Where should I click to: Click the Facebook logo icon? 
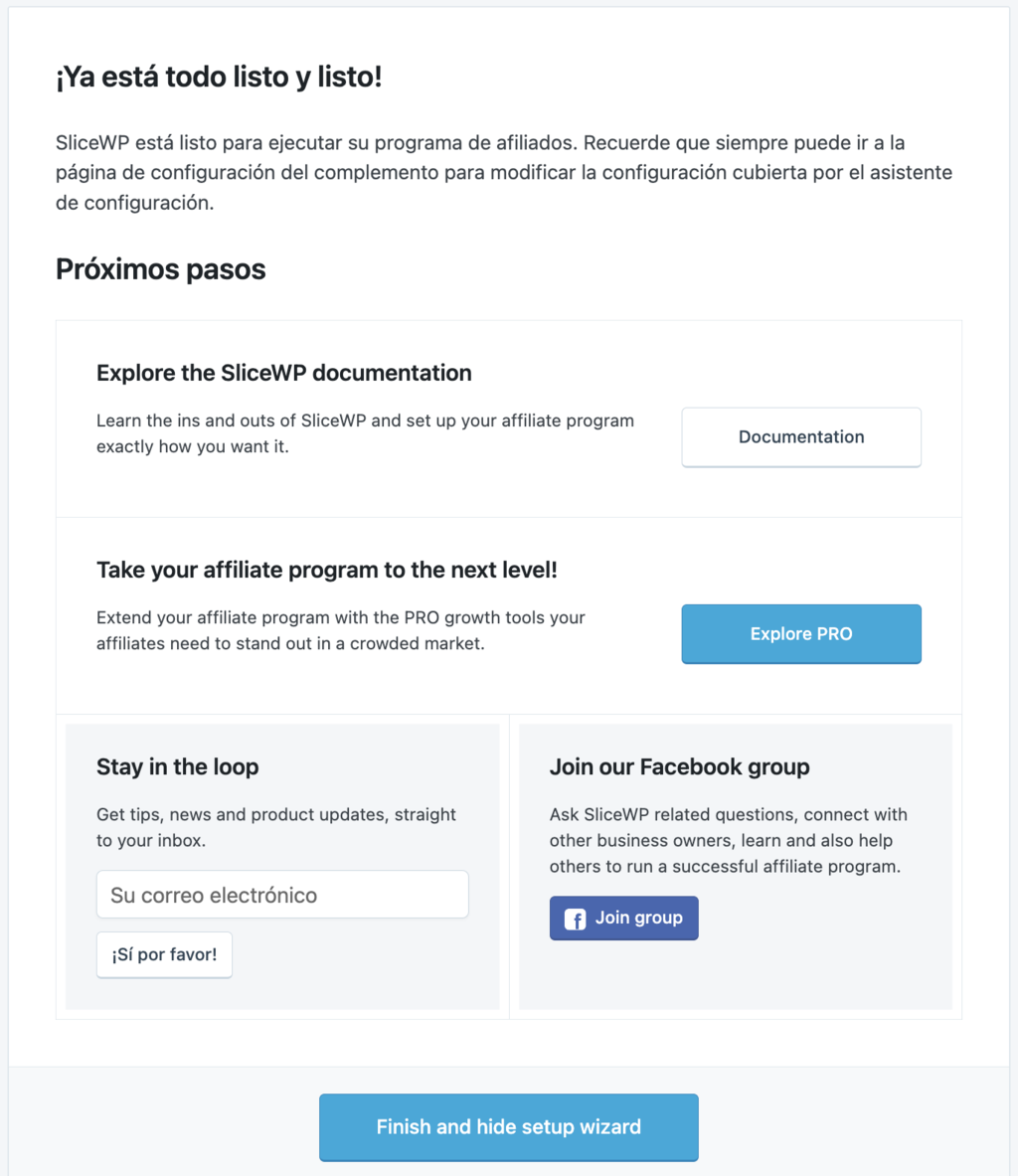tap(575, 920)
